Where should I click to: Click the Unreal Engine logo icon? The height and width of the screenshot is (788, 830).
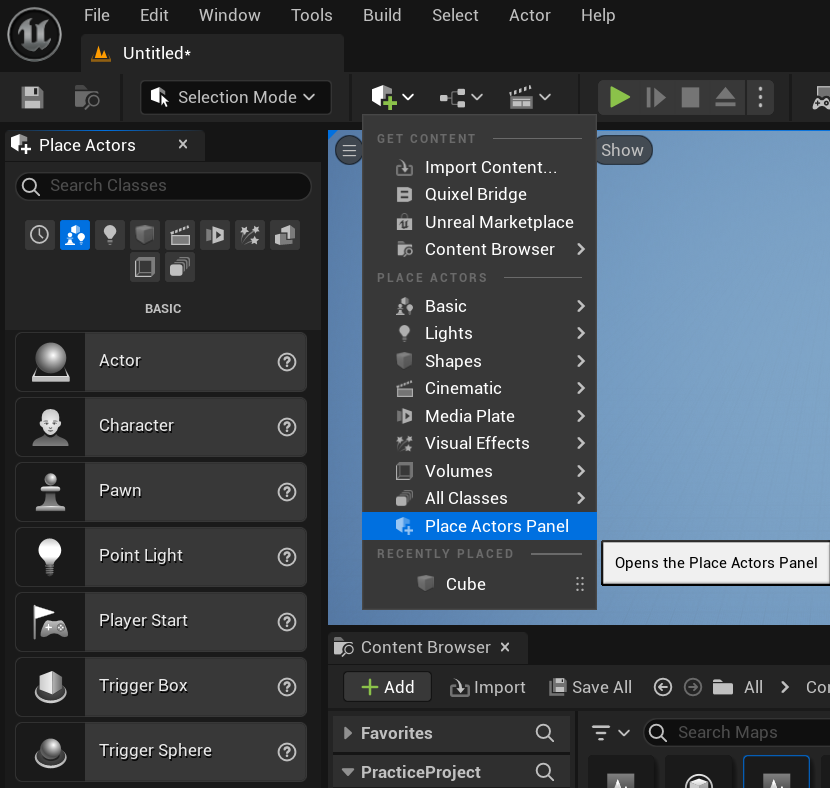point(34,35)
